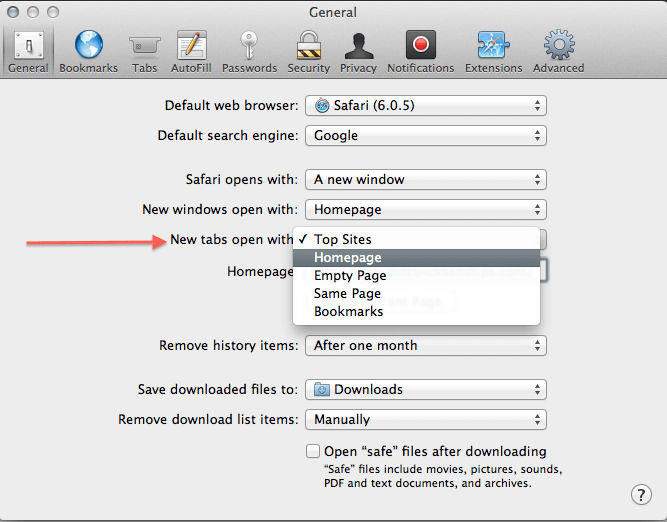This screenshot has width=667, height=522.
Task: Open the Remove download list items dropdown
Action: (426, 420)
